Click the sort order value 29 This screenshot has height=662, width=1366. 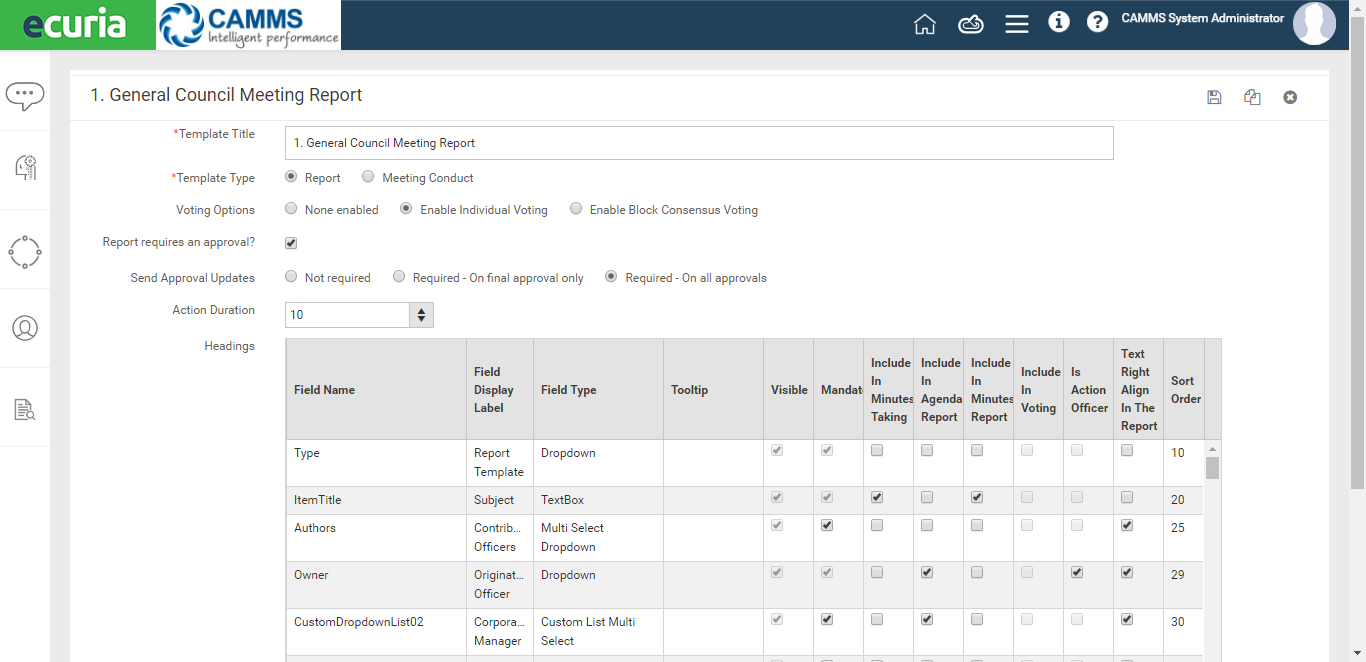pos(1178,575)
